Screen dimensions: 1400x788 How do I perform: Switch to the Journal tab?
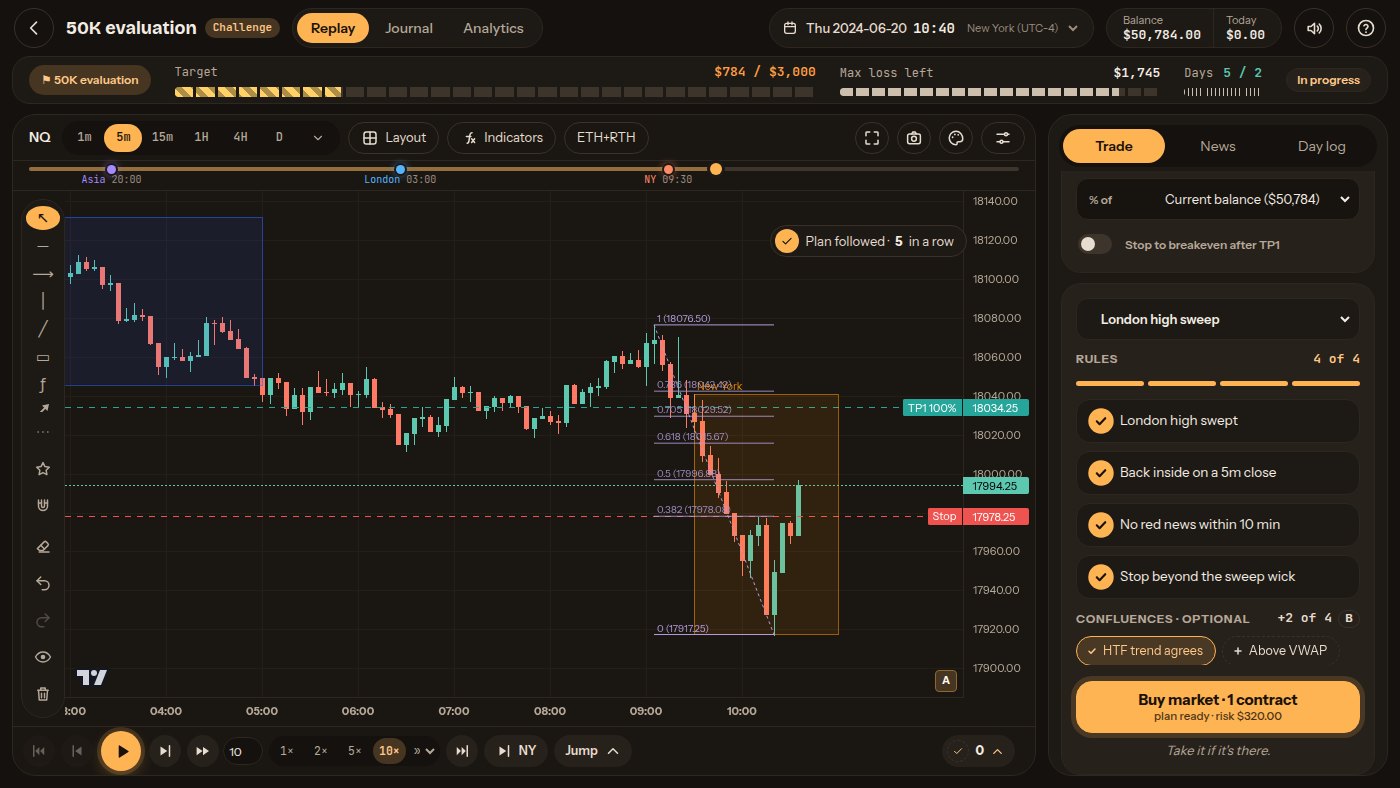pos(409,28)
